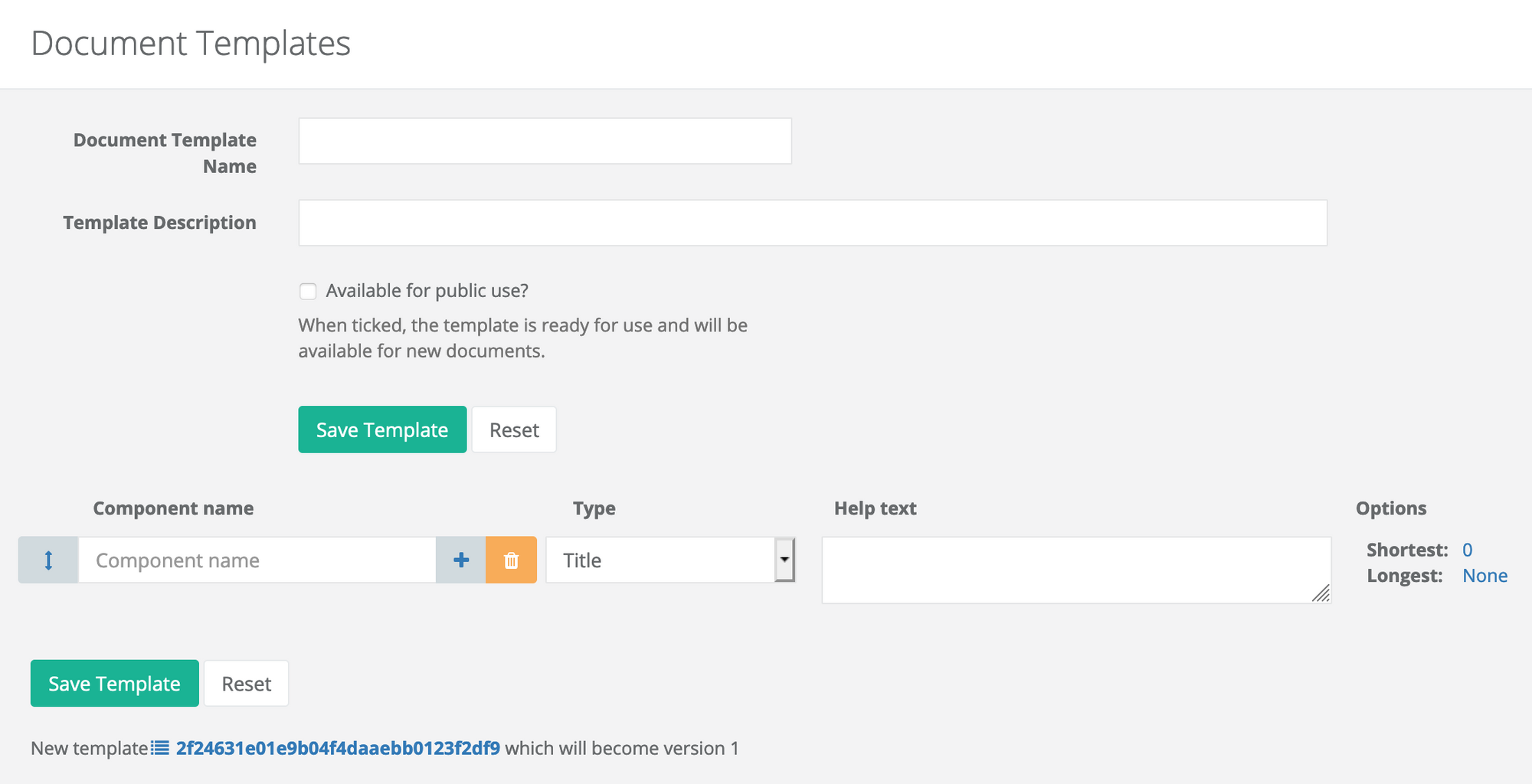1532x784 pixels.
Task: Delete the component using the trash icon
Action: (511, 560)
